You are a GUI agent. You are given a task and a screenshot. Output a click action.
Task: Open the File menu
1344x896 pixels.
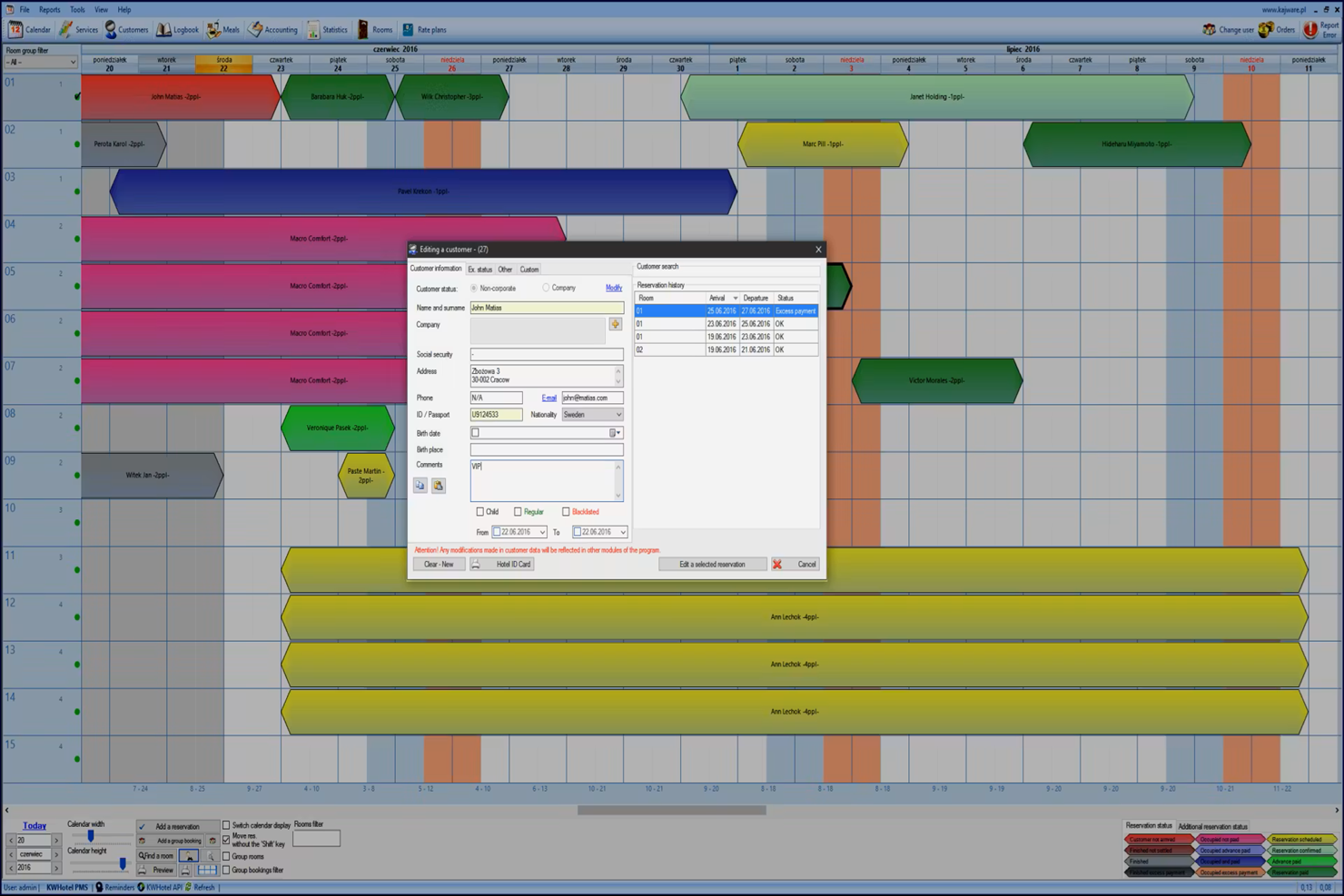point(25,10)
